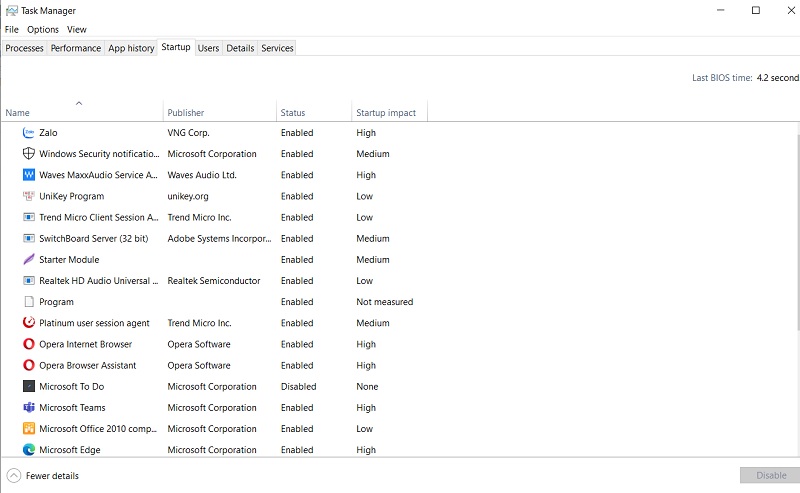Sort by the Name column header

[82, 112]
